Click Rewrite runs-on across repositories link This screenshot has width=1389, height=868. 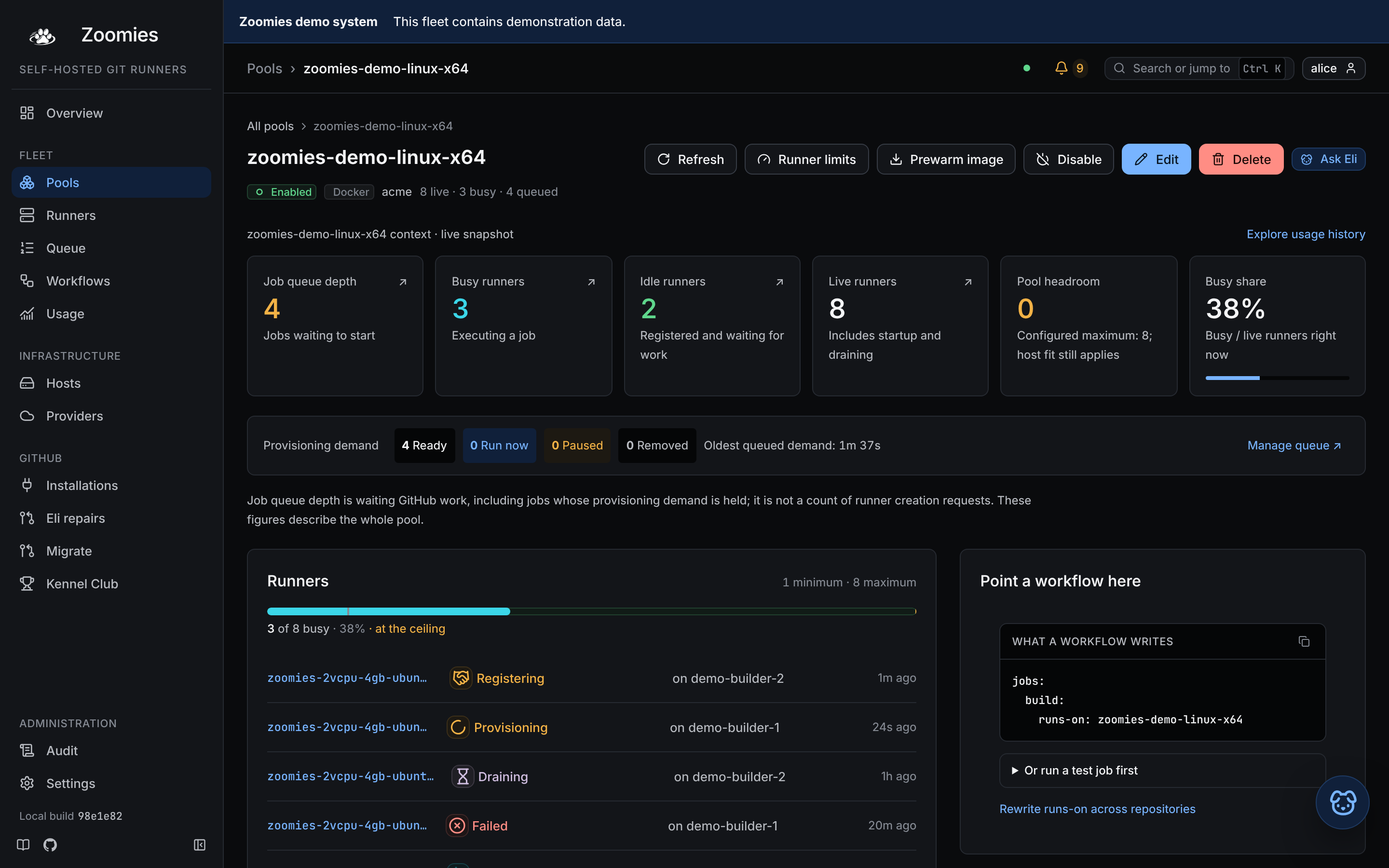click(x=1097, y=809)
